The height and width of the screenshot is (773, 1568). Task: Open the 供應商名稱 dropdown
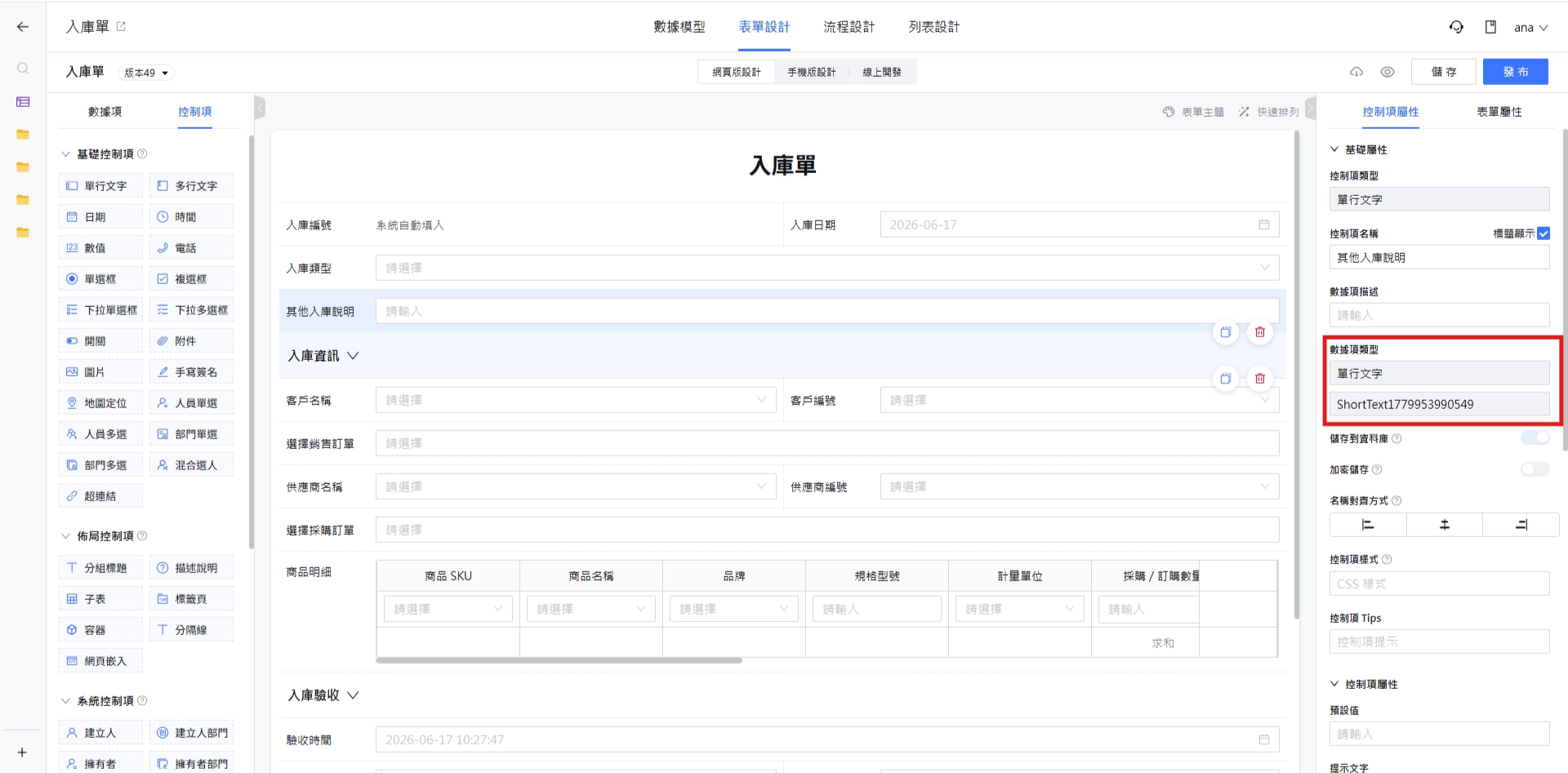576,486
